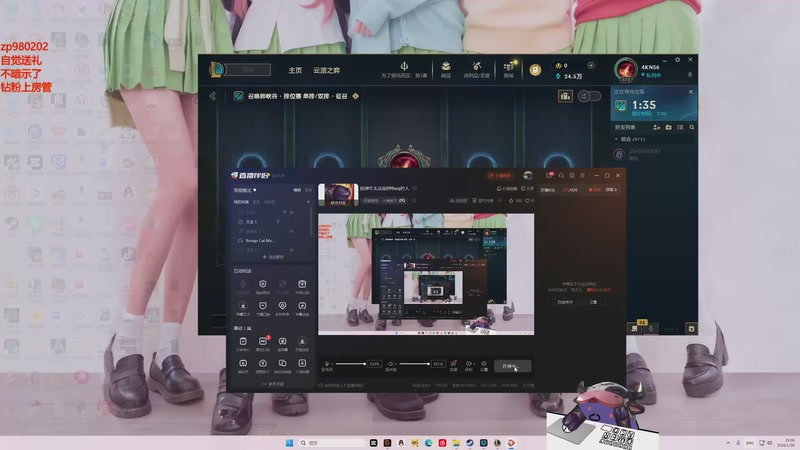Click the streaming preview canvas

(x=426, y=274)
